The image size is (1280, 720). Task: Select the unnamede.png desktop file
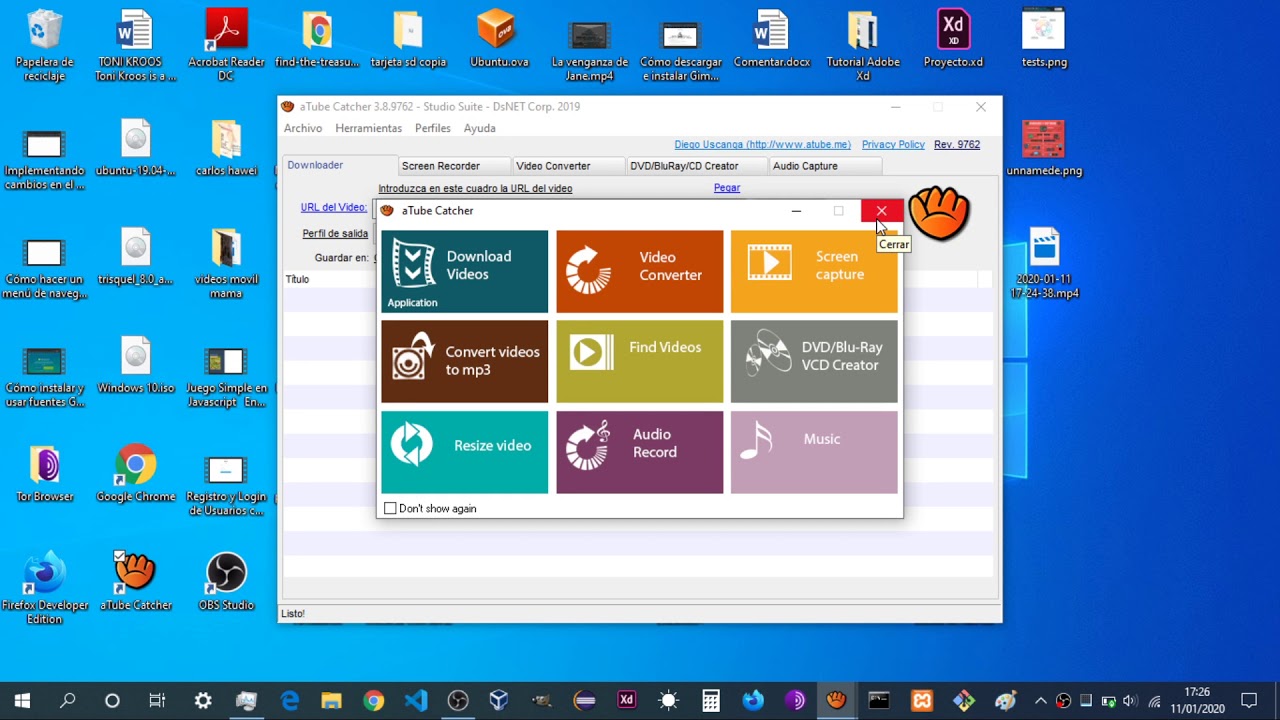click(1044, 148)
